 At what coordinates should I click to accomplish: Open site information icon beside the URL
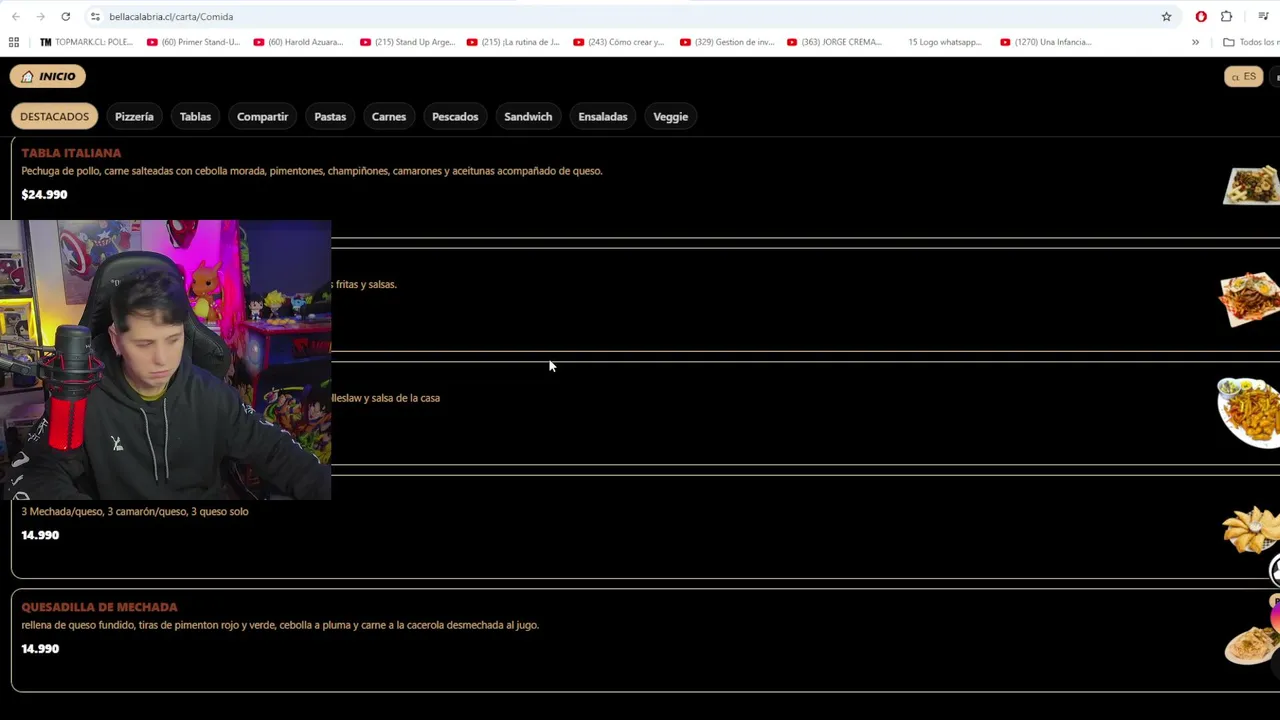click(x=95, y=16)
